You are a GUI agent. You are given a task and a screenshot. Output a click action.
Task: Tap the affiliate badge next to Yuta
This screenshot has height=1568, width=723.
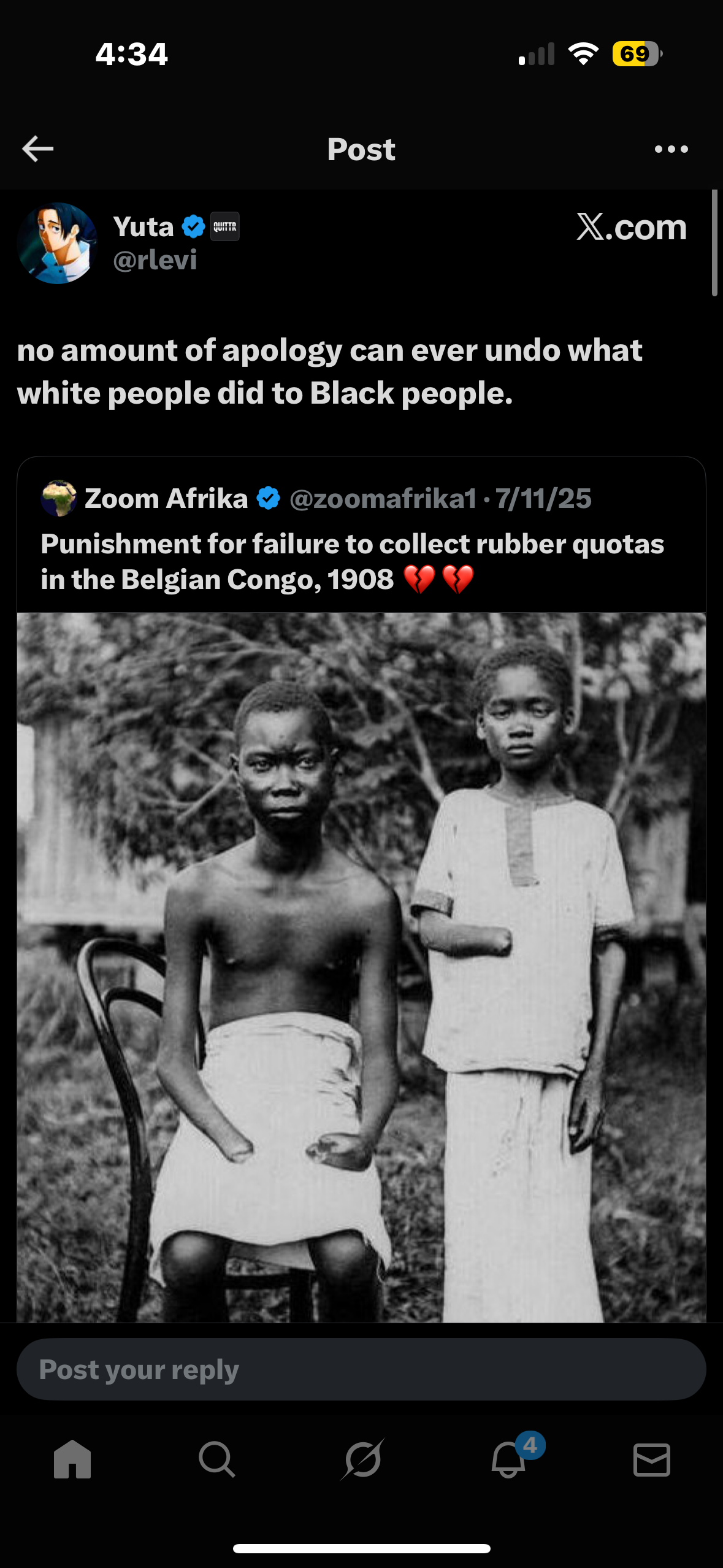coord(224,227)
